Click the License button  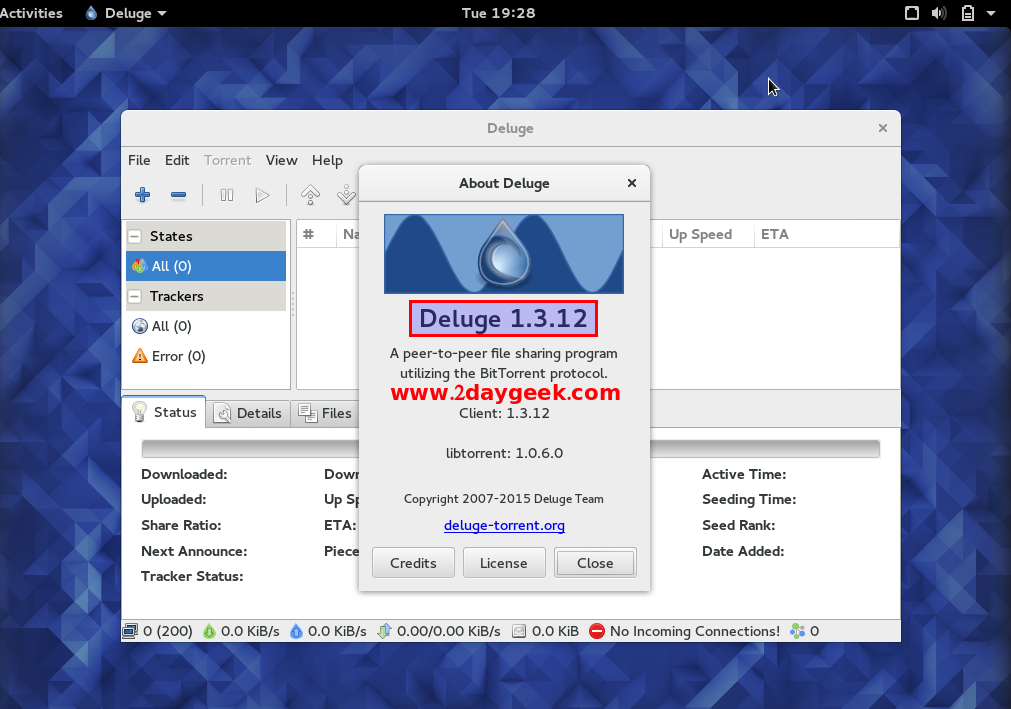pos(504,563)
